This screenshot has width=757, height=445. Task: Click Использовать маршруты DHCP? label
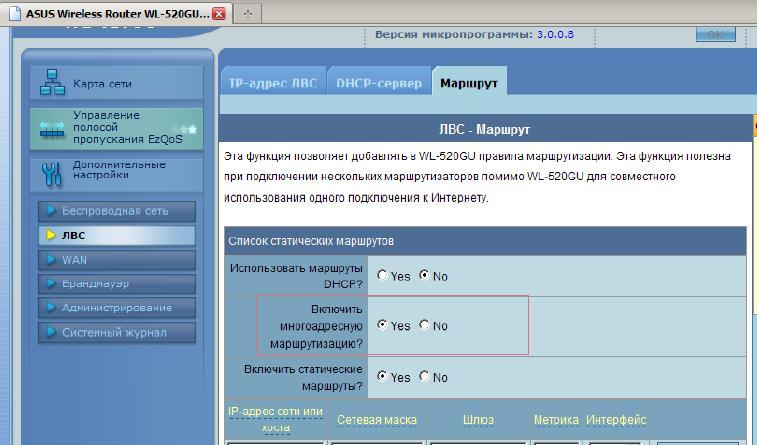click(296, 276)
